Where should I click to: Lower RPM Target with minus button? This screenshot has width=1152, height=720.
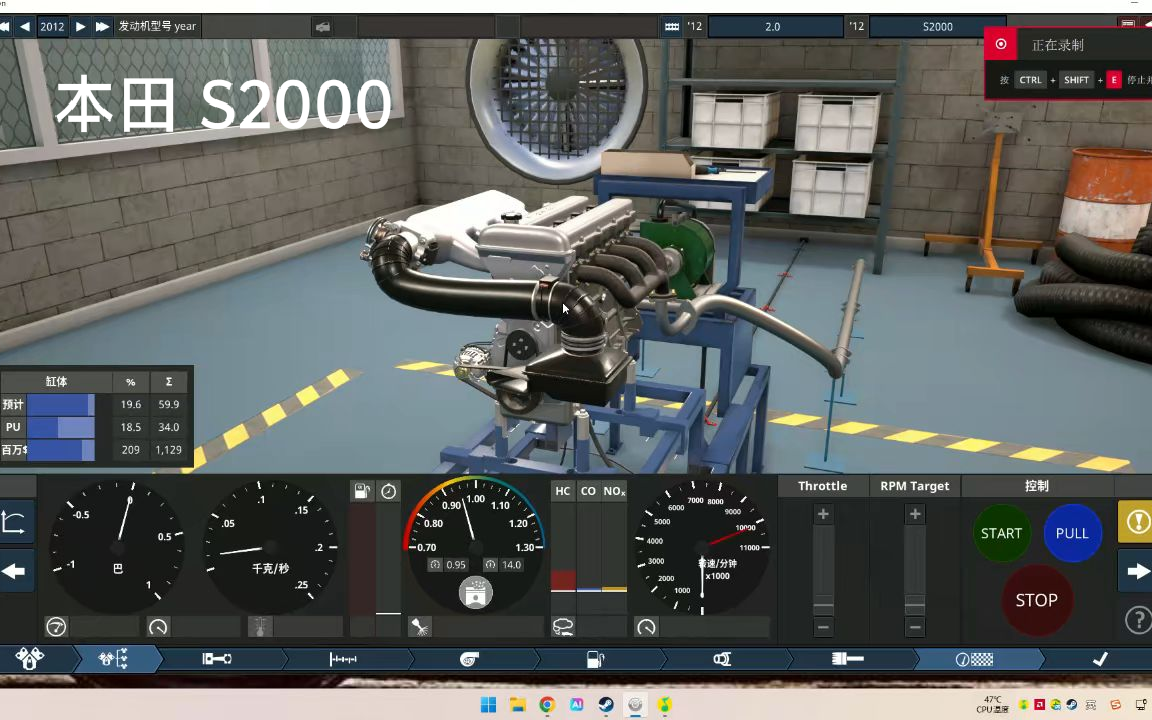tap(915, 627)
